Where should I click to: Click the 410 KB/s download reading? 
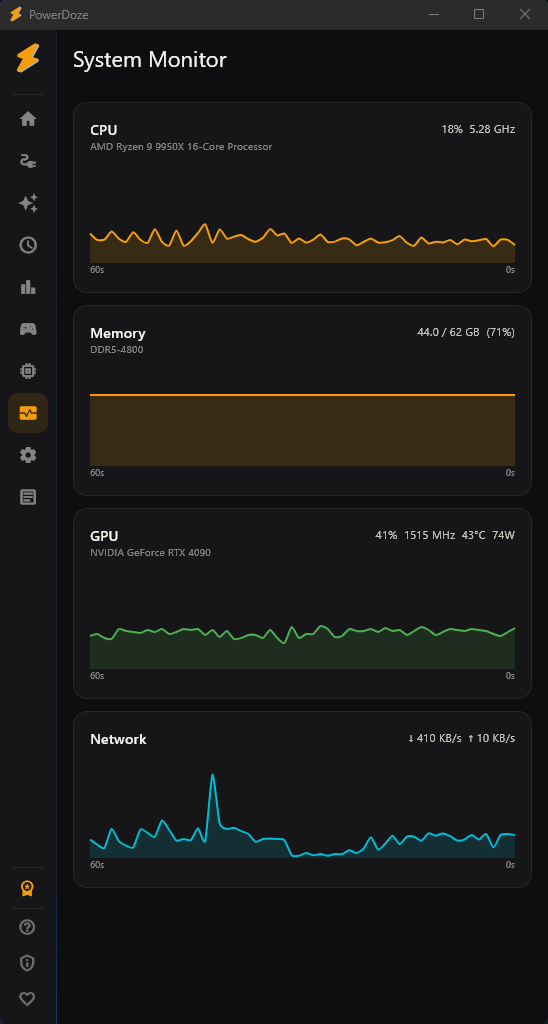click(x=434, y=739)
